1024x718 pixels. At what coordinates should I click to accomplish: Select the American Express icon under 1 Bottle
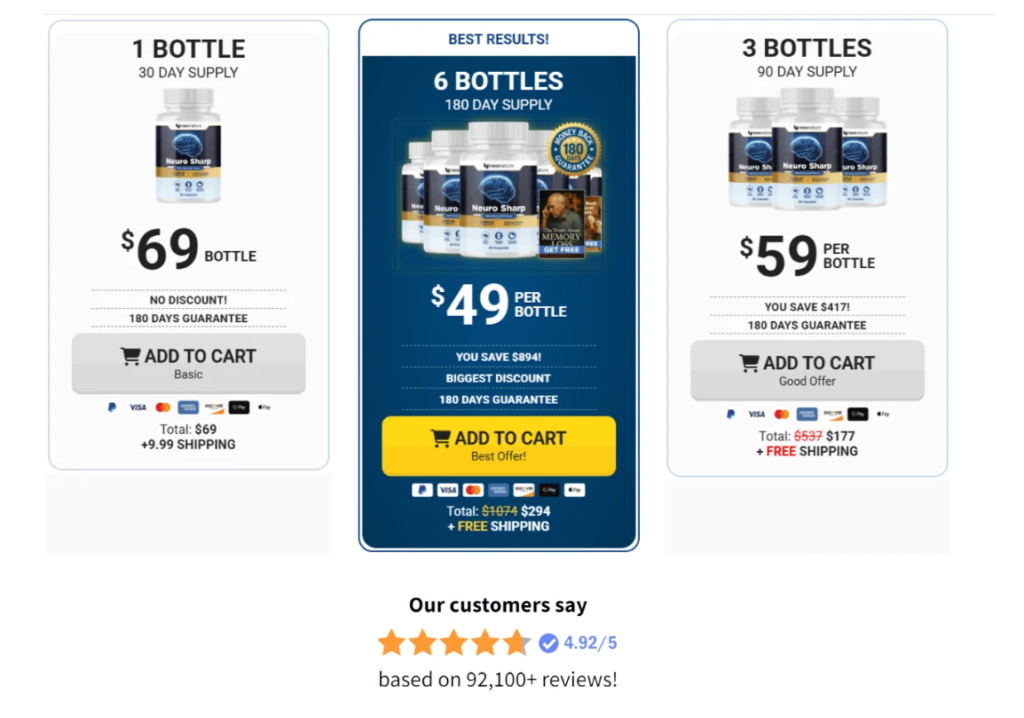pyautogui.click(x=188, y=408)
